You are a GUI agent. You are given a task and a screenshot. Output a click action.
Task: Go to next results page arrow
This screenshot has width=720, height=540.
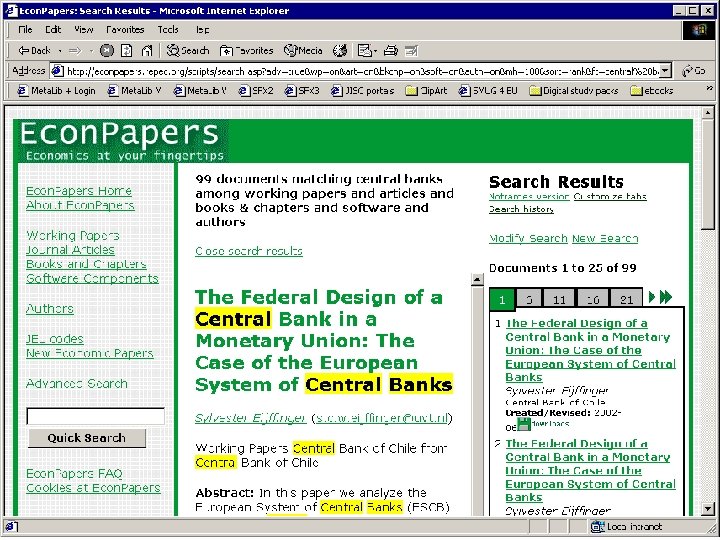click(x=652, y=298)
